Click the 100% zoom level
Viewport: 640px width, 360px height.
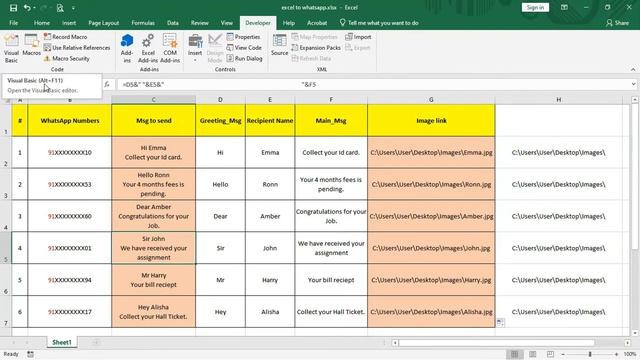[x=630, y=354]
